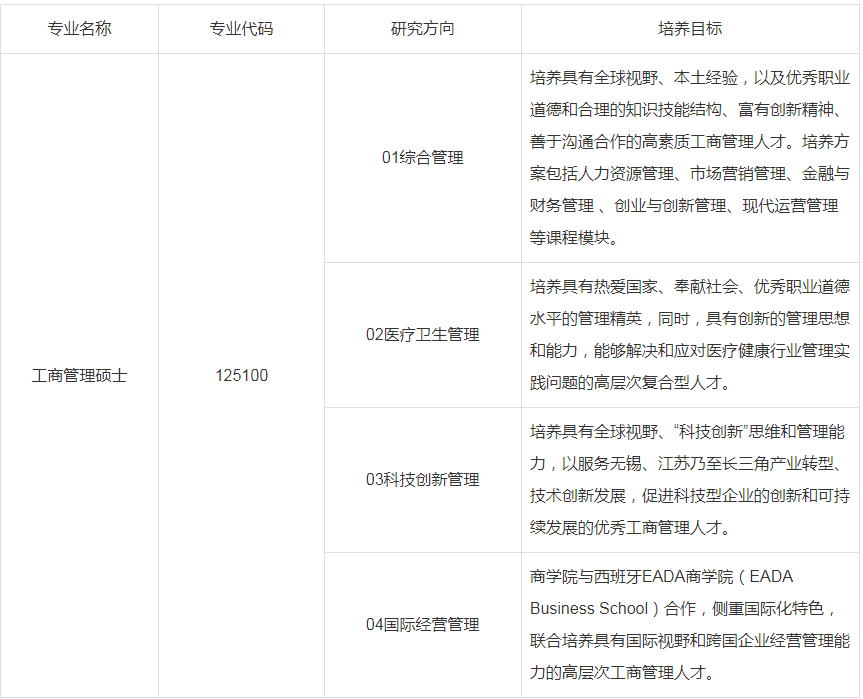
Task: Click the 研究方向 column header
Action: [421, 30]
